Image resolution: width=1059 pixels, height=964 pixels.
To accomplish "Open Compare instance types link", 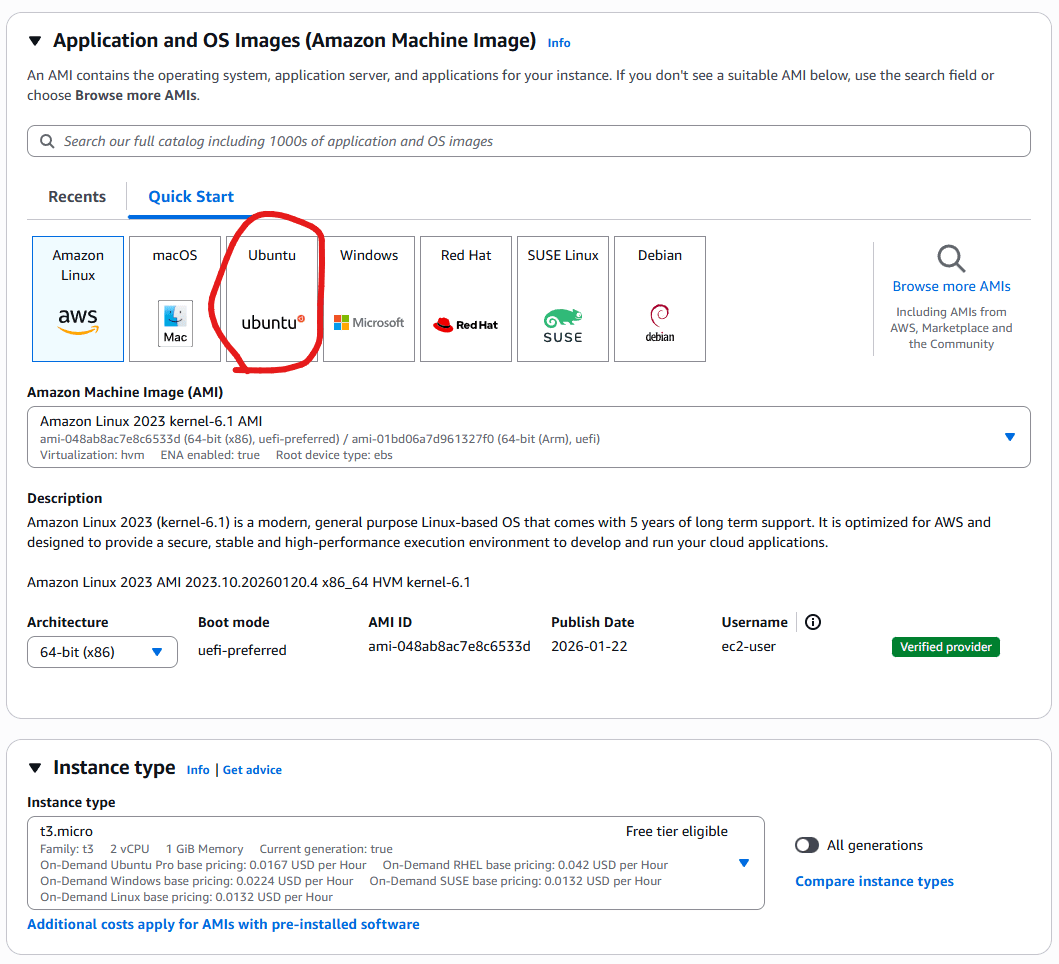I will point(875,881).
